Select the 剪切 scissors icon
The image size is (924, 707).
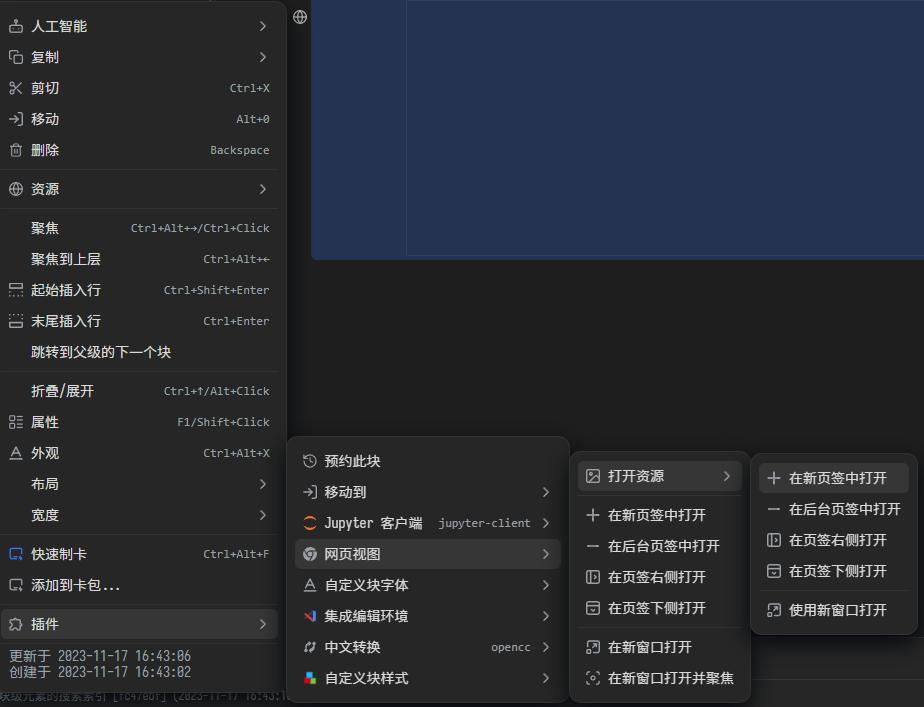[x=14, y=88]
